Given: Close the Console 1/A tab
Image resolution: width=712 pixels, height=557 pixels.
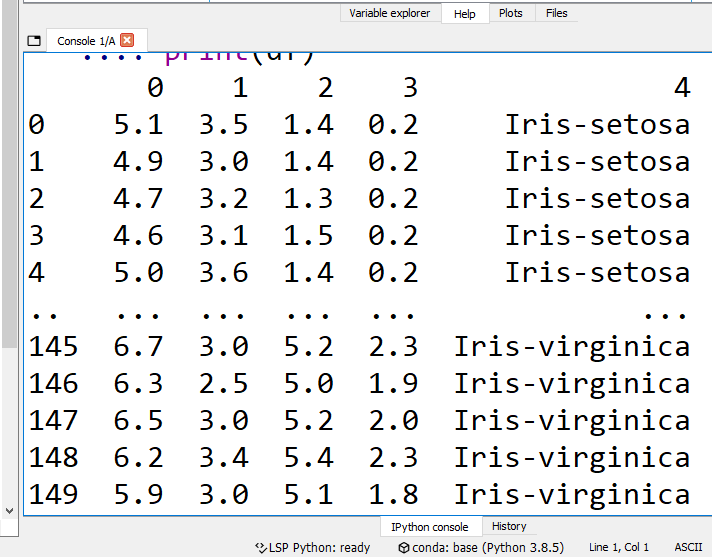Looking at the screenshot, I should (127, 41).
